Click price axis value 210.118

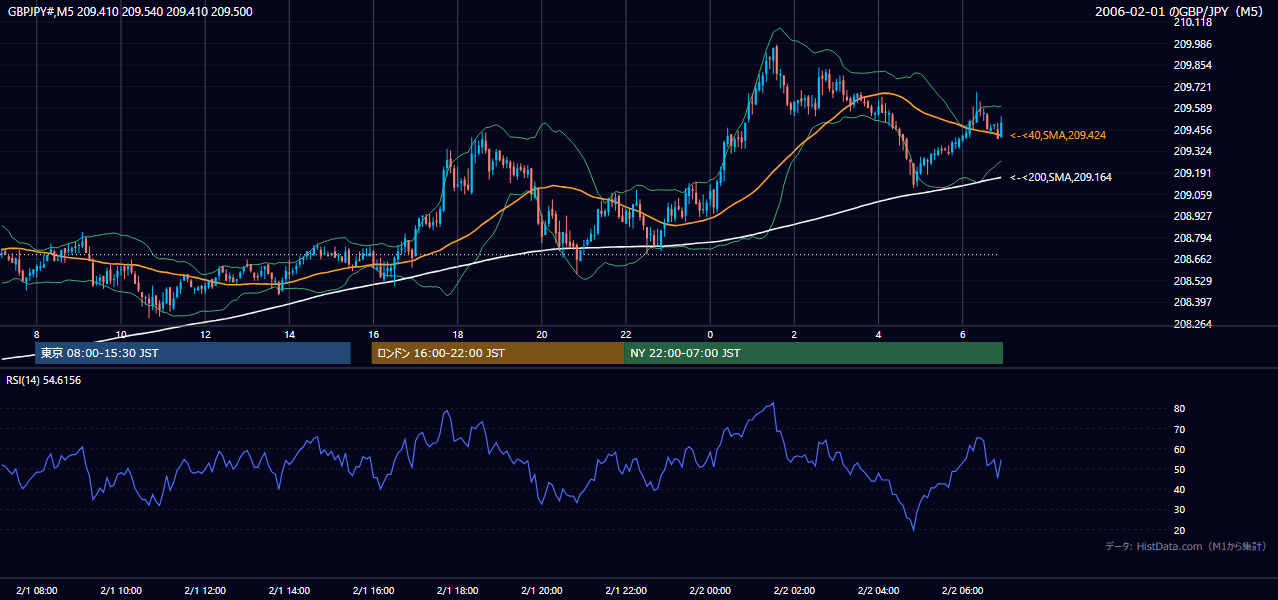[1193, 22]
